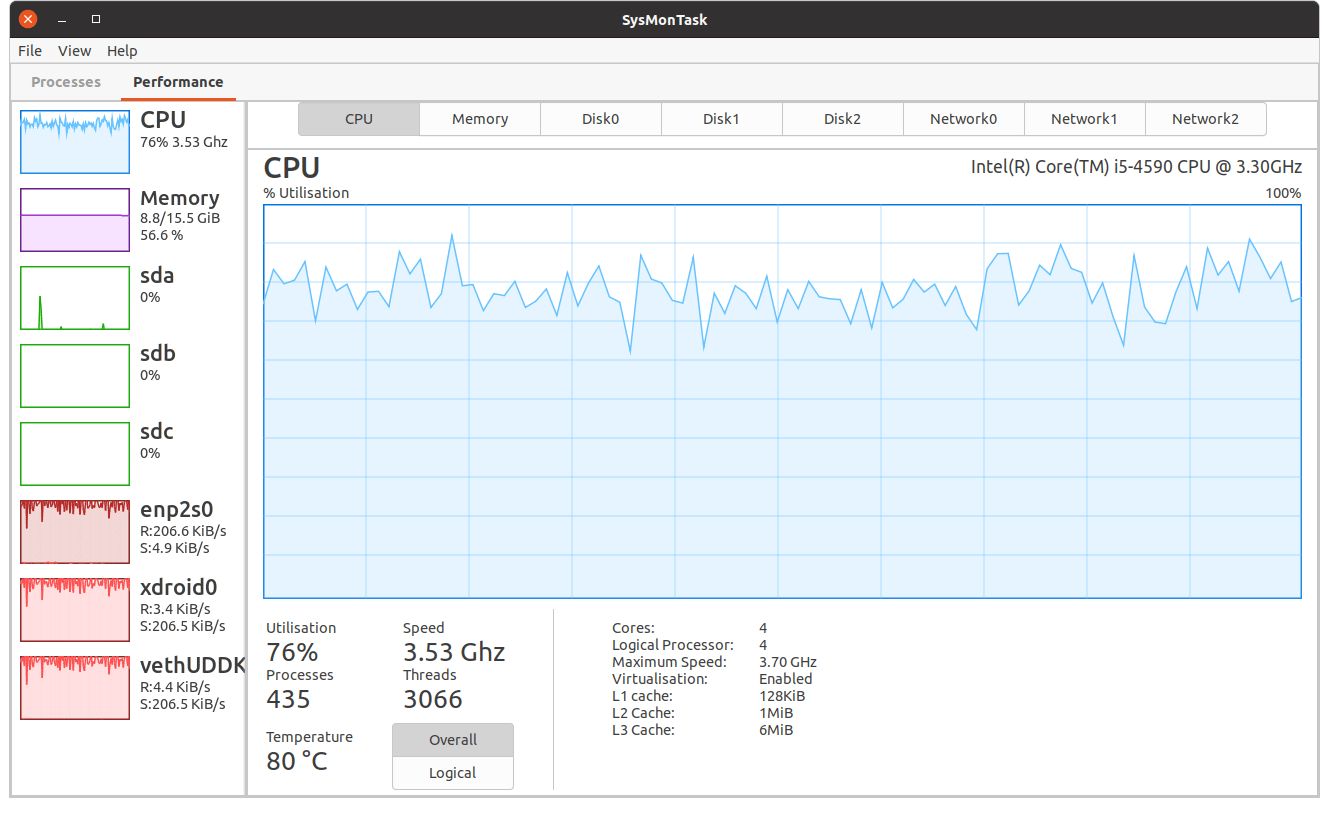Select the Memory switcher button
This screenshot has height=814, width=1329.
pos(480,119)
